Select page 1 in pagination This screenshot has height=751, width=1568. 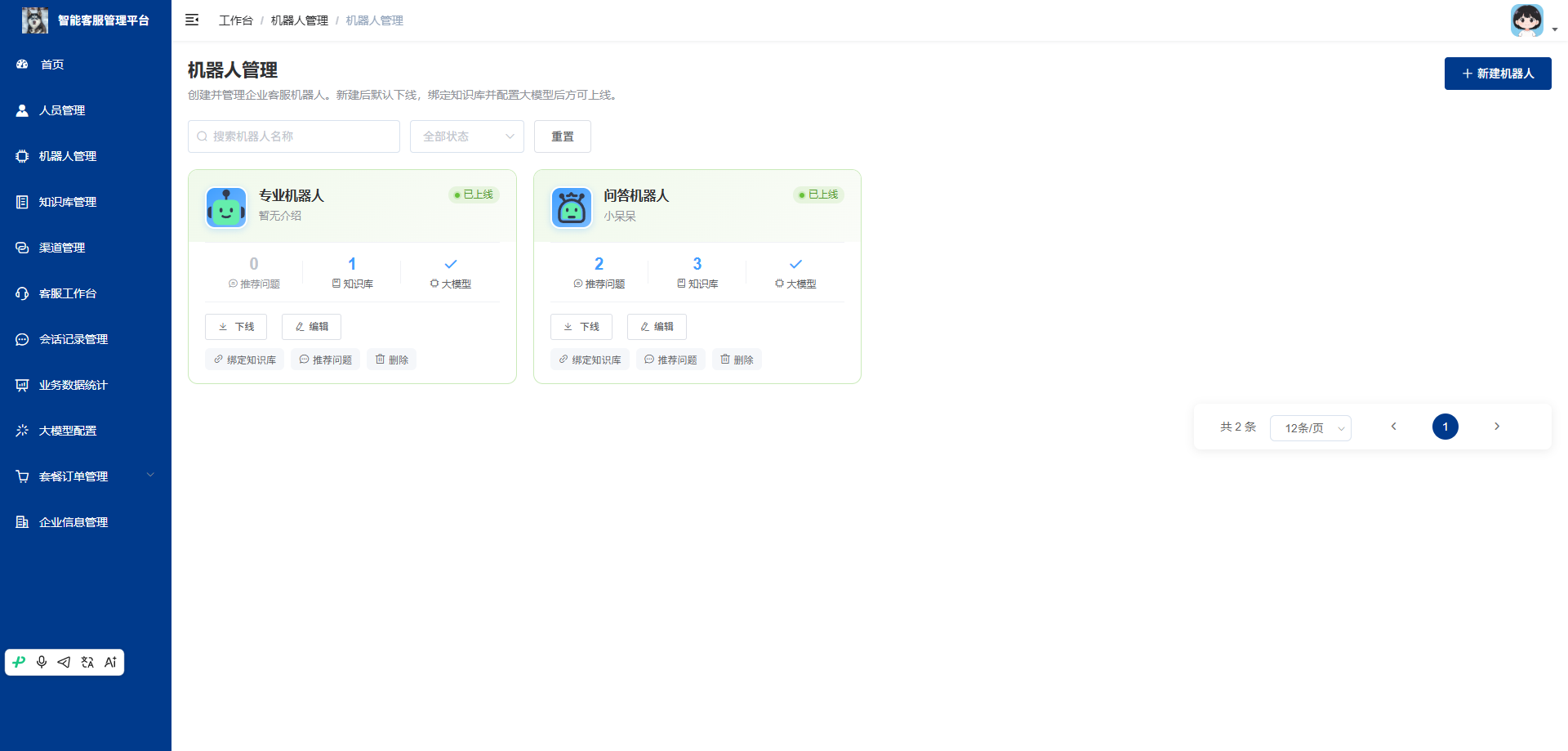1445,427
